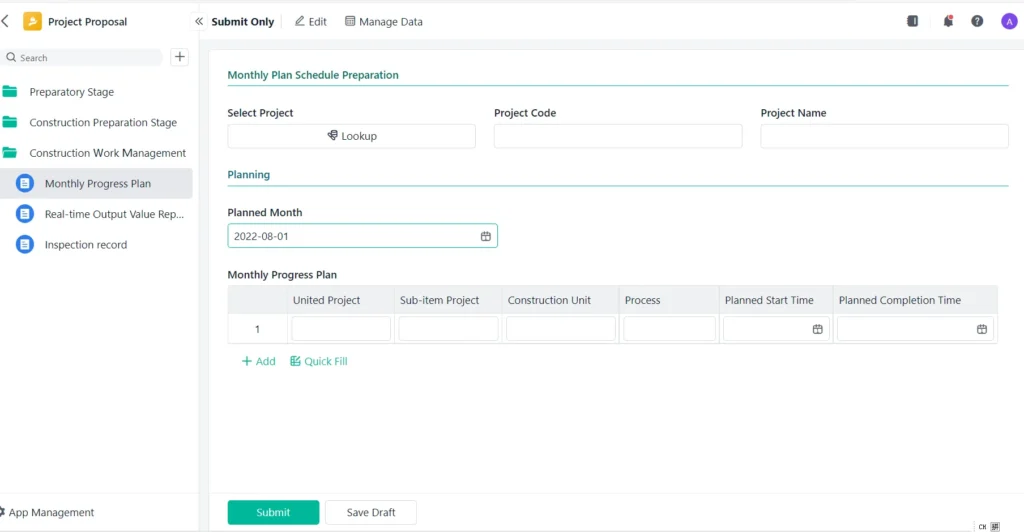Open Real-time Output Value Report form

pos(114,214)
